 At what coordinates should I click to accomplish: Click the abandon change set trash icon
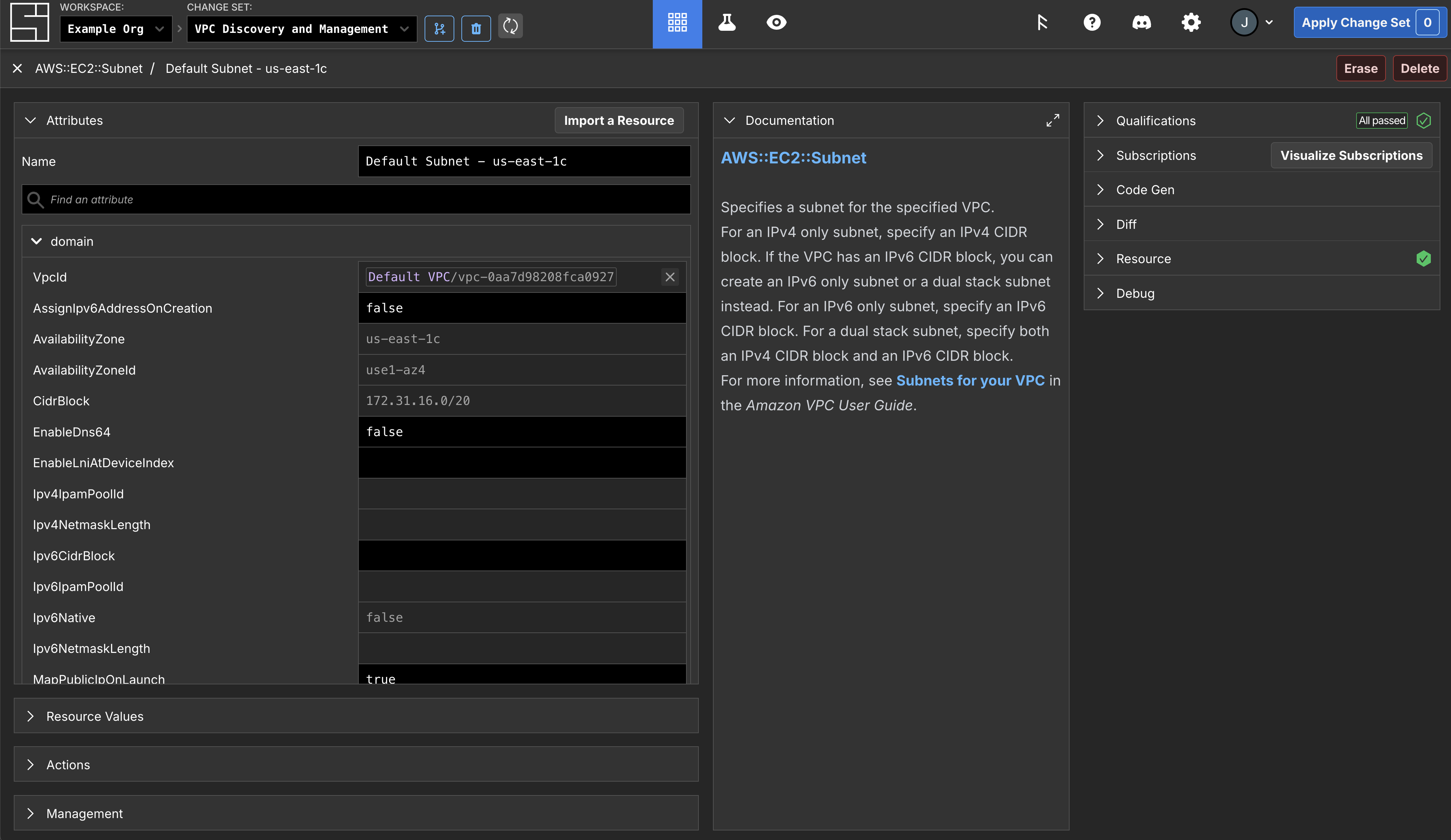click(x=476, y=29)
